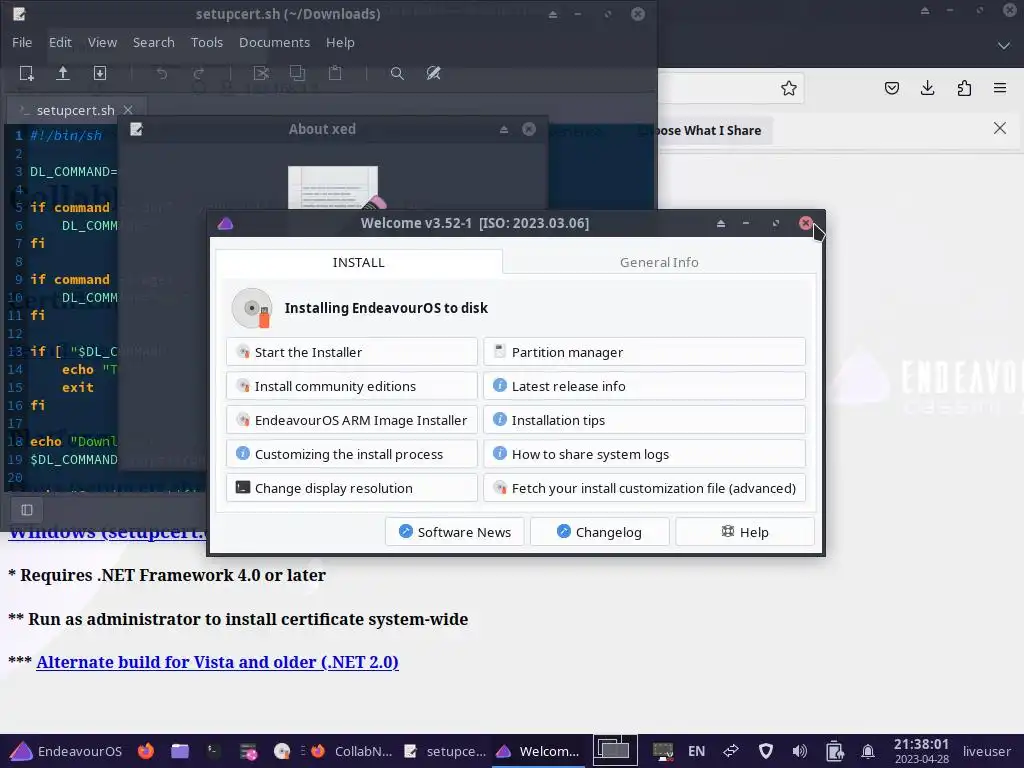Click the open file toolbar icon in xed
This screenshot has height=768, width=1024.
[63, 73]
